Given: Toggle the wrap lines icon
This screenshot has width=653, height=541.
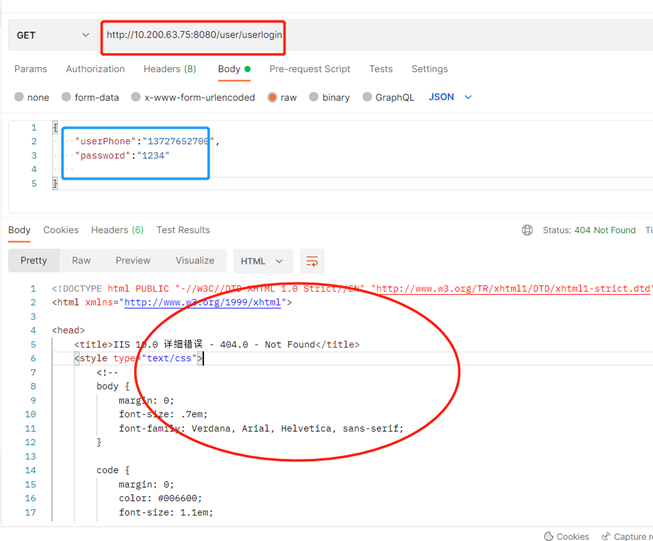Looking at the screenshot, I should 312,261.
